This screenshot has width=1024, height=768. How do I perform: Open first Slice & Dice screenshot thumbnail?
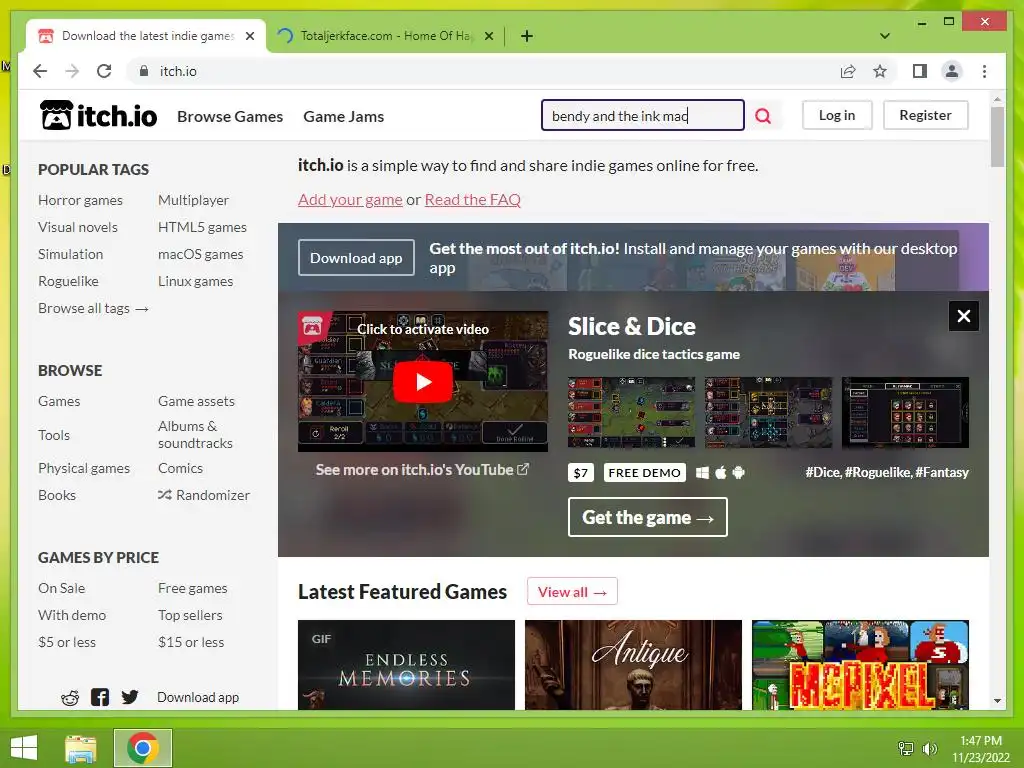(x=632, y=412)
